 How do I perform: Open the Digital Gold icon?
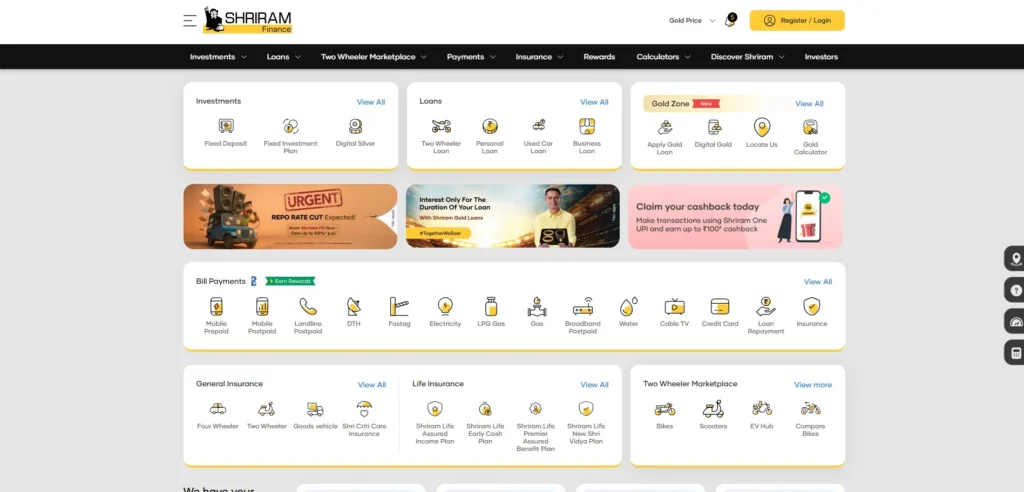click(x=714, y=127)
